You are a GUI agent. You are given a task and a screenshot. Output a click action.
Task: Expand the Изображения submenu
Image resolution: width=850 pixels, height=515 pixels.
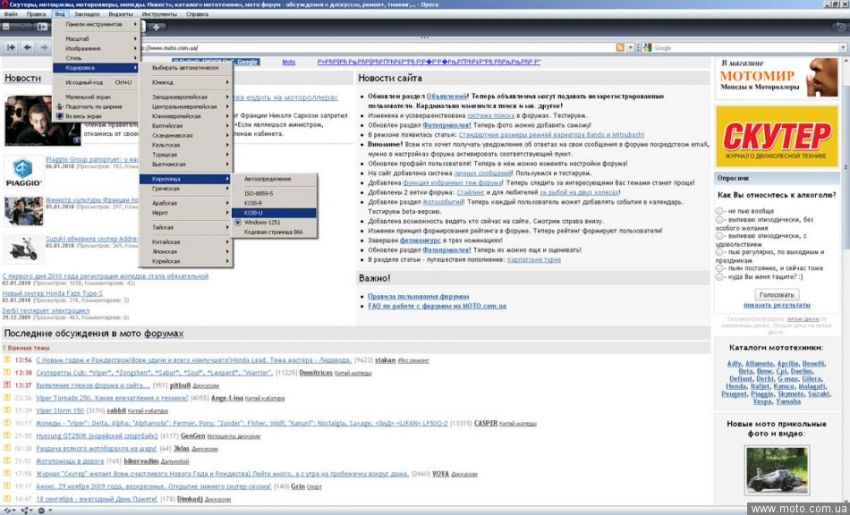96,48
